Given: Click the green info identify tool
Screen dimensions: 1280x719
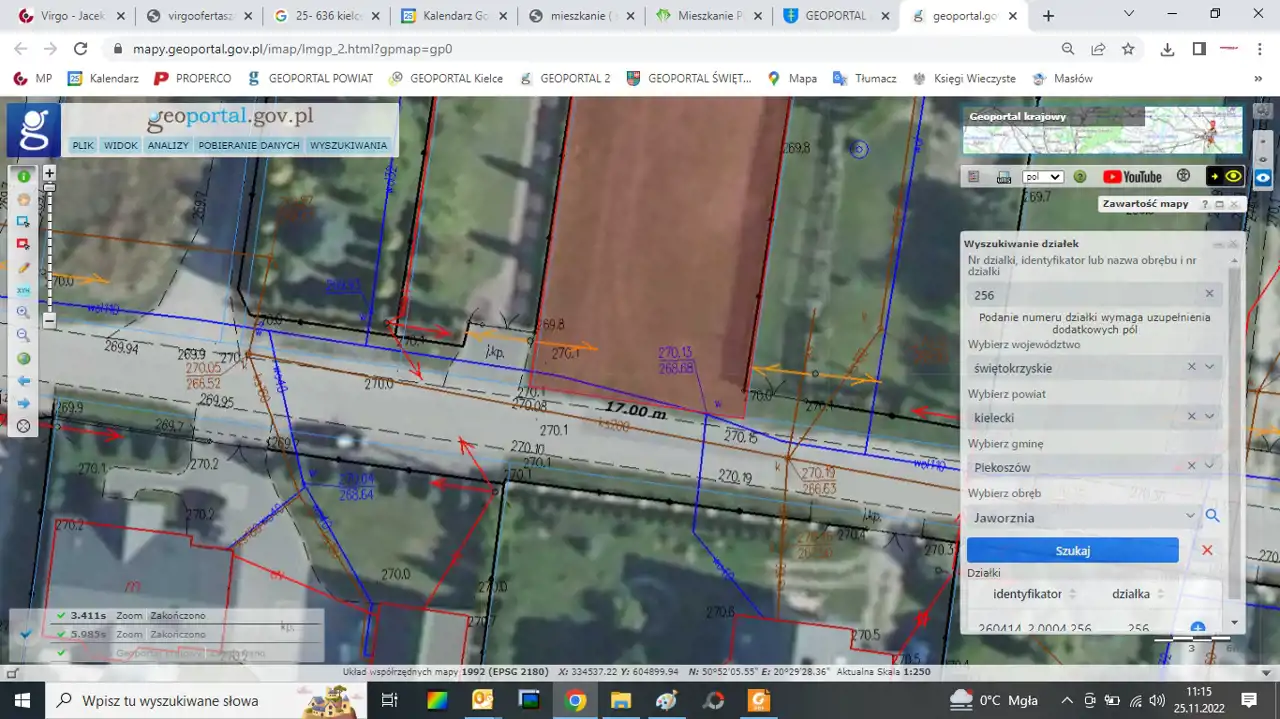Looking at the screenshot, I should point(23,176).
